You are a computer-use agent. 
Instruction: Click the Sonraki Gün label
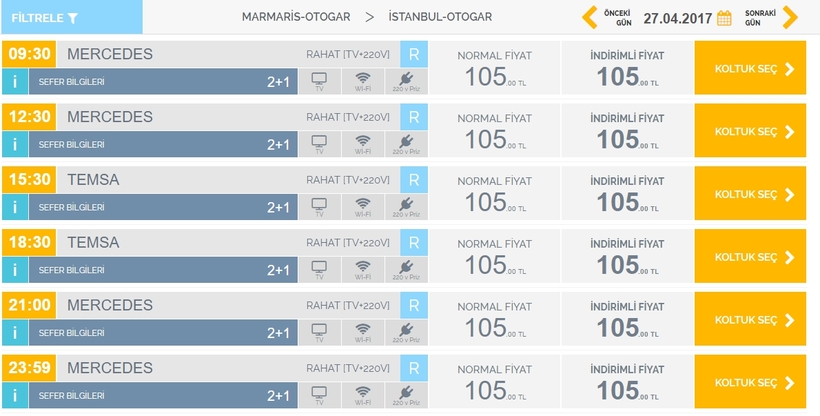point(760,18)
